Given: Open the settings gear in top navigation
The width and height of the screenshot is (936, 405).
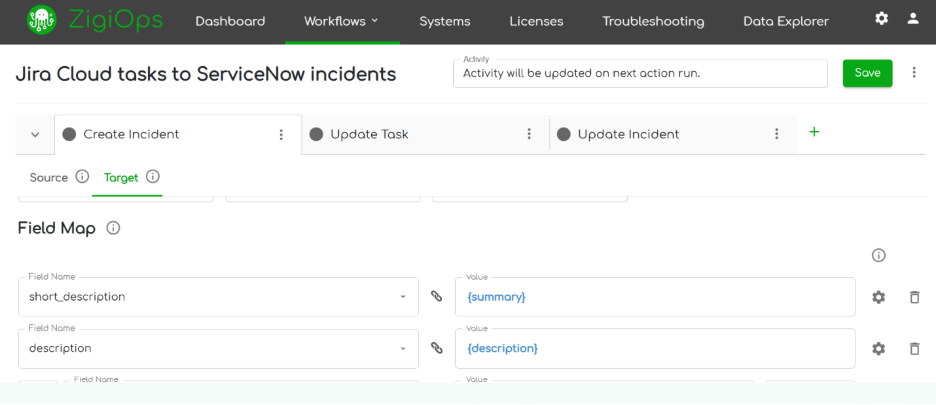Looking at the screenshot, I should [x=881, y=19].
